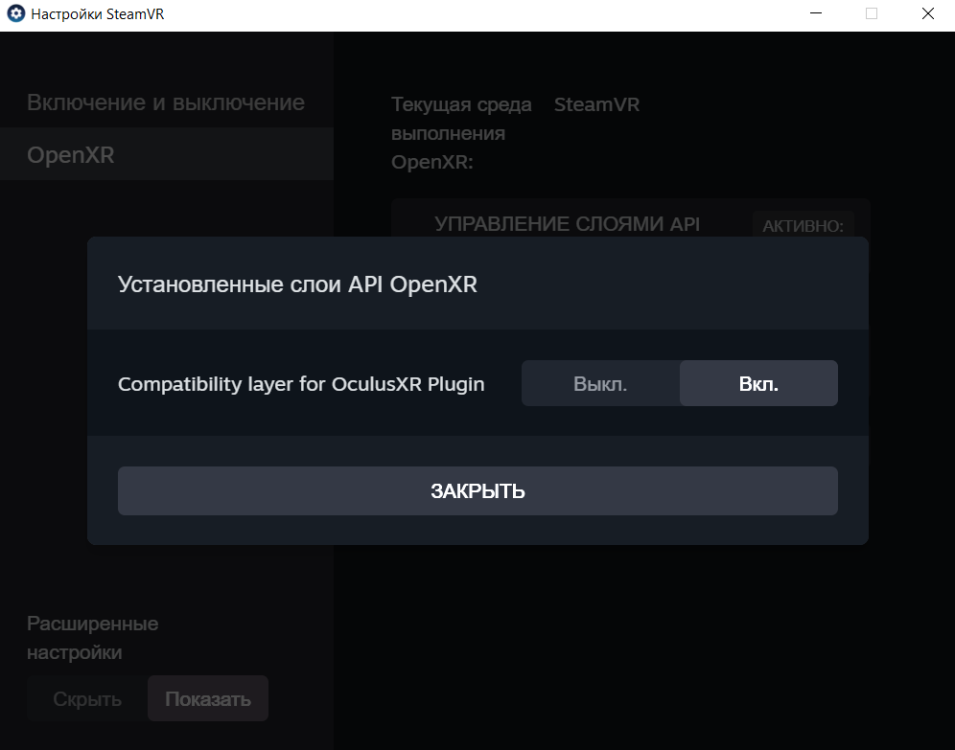Image resolution: width=955 pixels, height=750 pixels.
Task: Click the АКТИВНО: status badge
Action: [x=803, y=225]
